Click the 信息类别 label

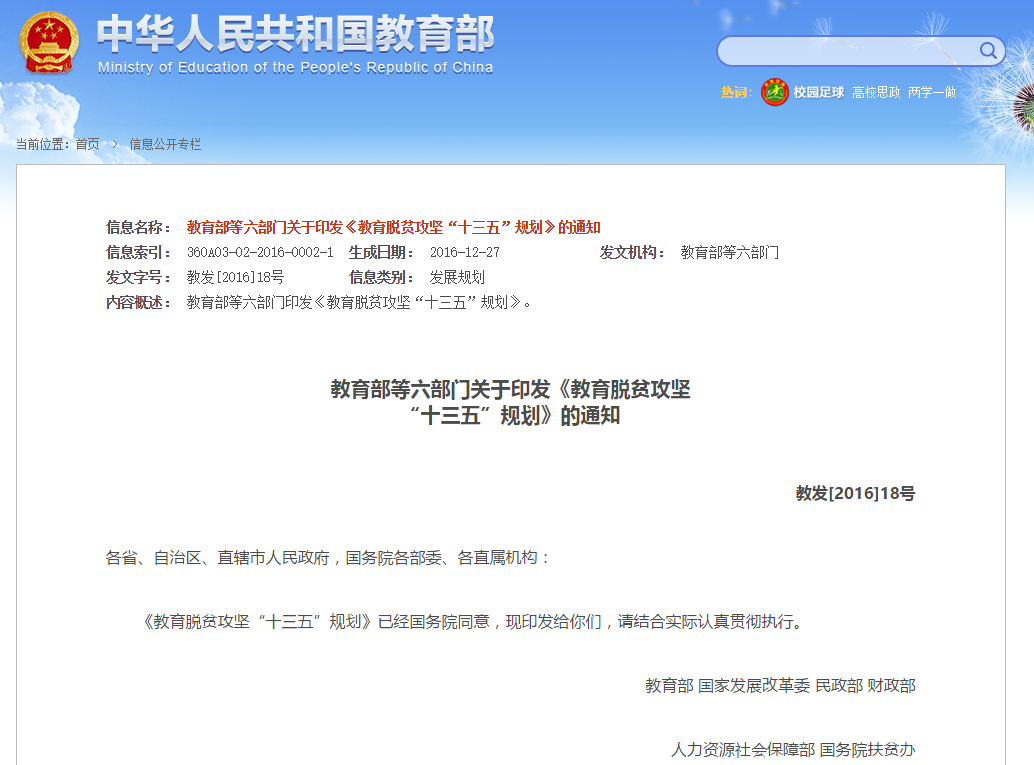click(381, 278)
